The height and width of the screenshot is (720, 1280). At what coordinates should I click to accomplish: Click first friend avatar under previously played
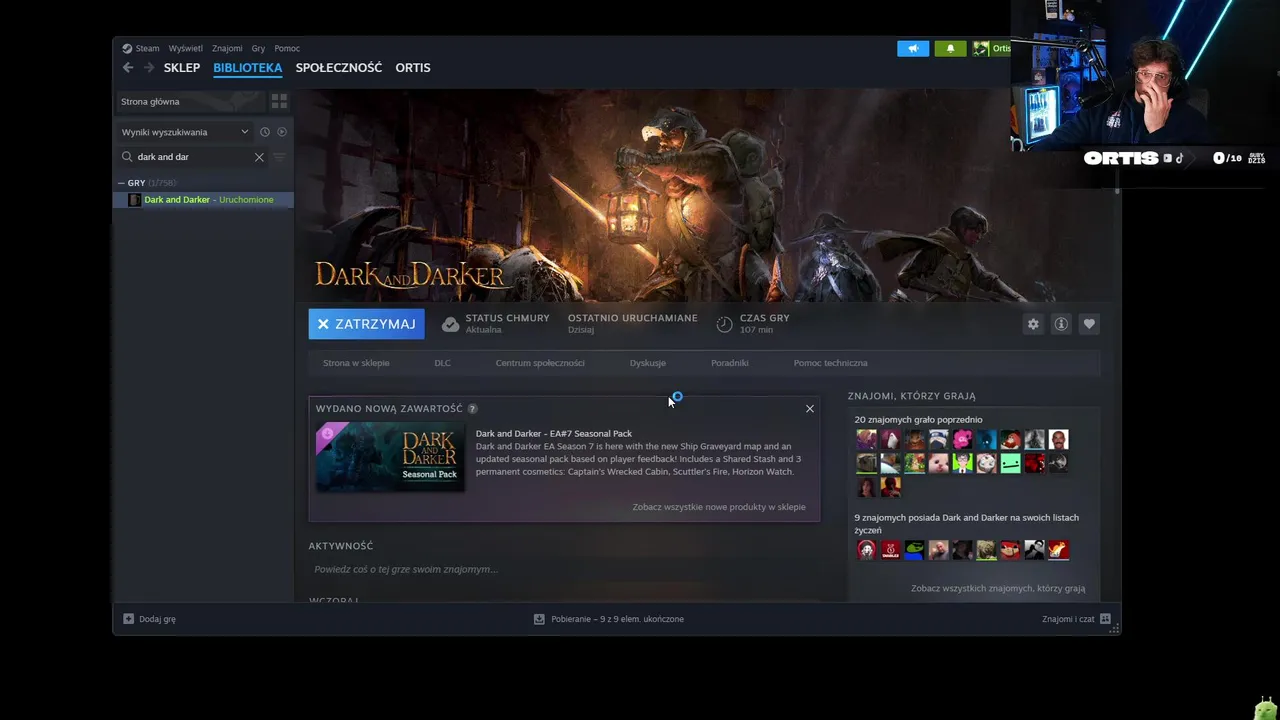point(866,439)
